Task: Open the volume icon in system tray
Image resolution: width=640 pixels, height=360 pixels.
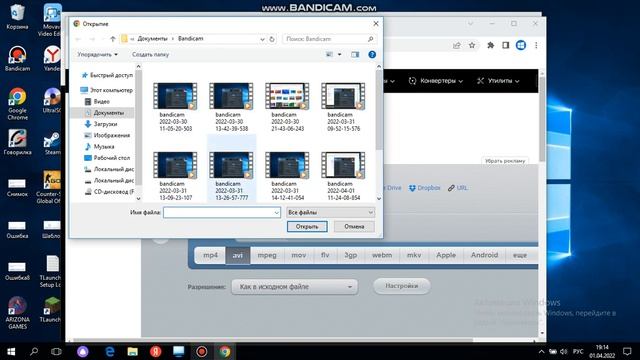Action: [x=564, y=351]
